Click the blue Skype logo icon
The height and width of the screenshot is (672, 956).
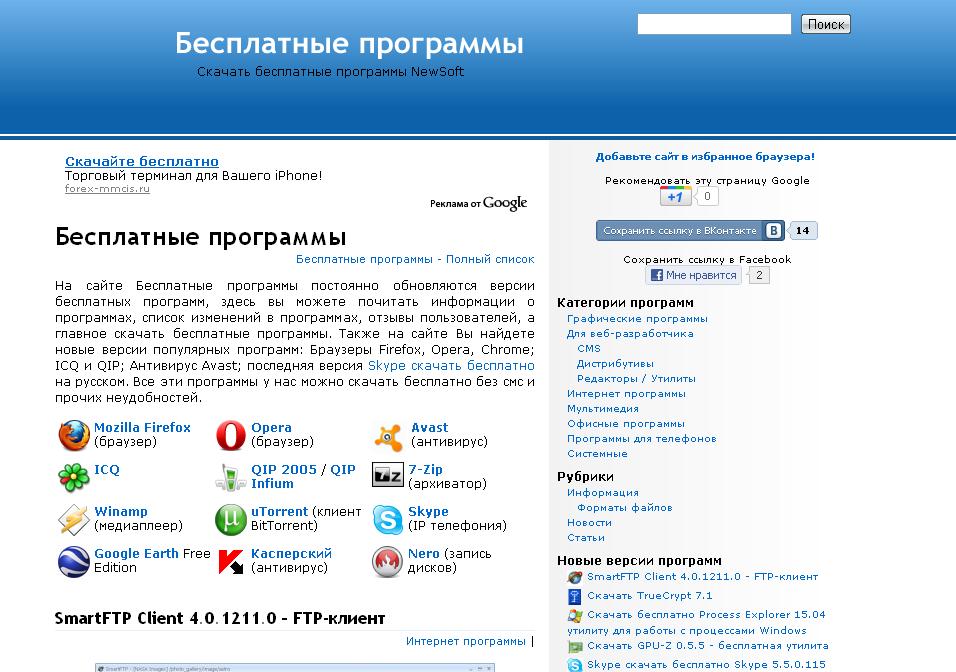[388, 520]
